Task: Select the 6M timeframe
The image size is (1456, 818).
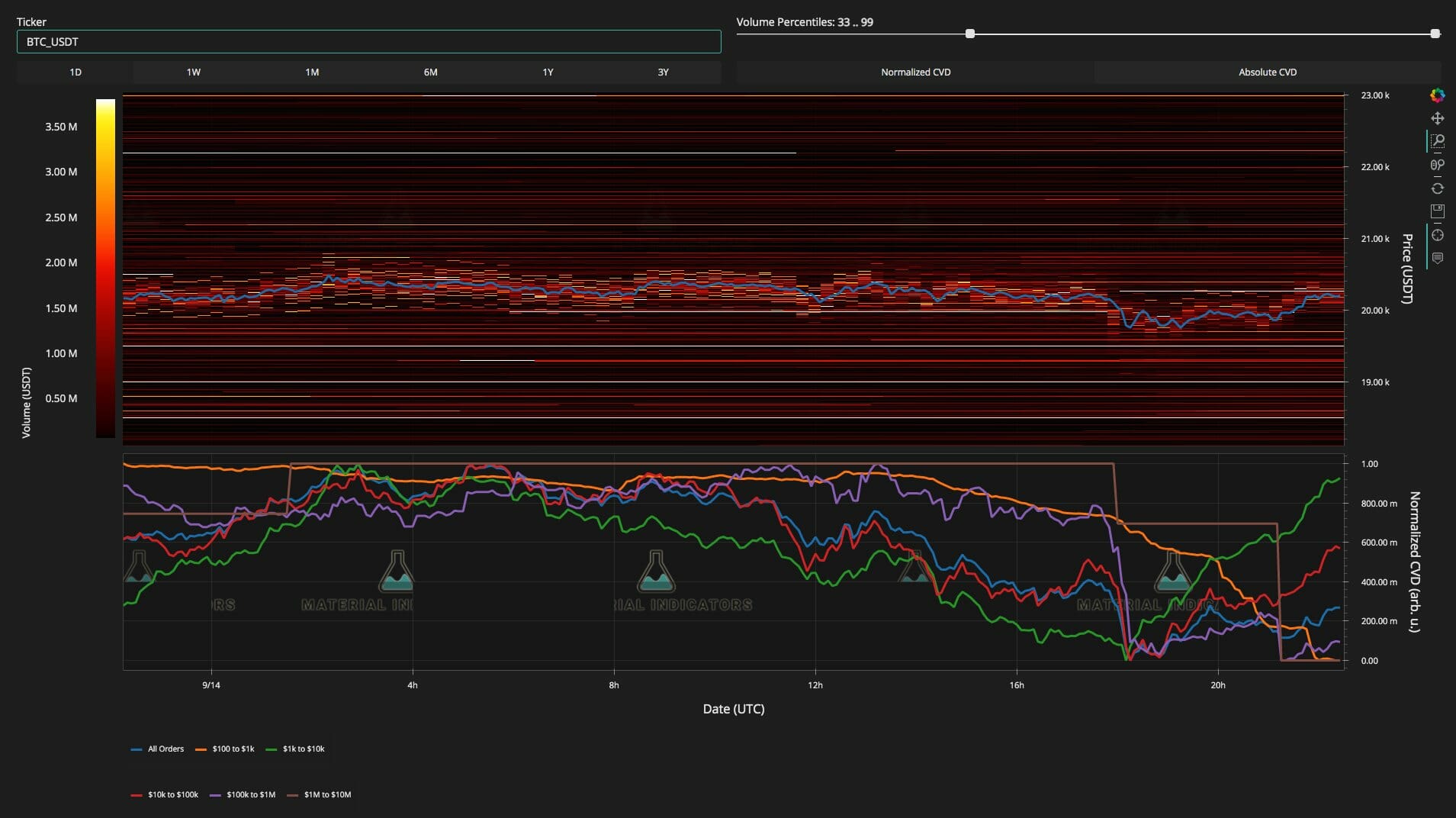Action: click(430, 72)
